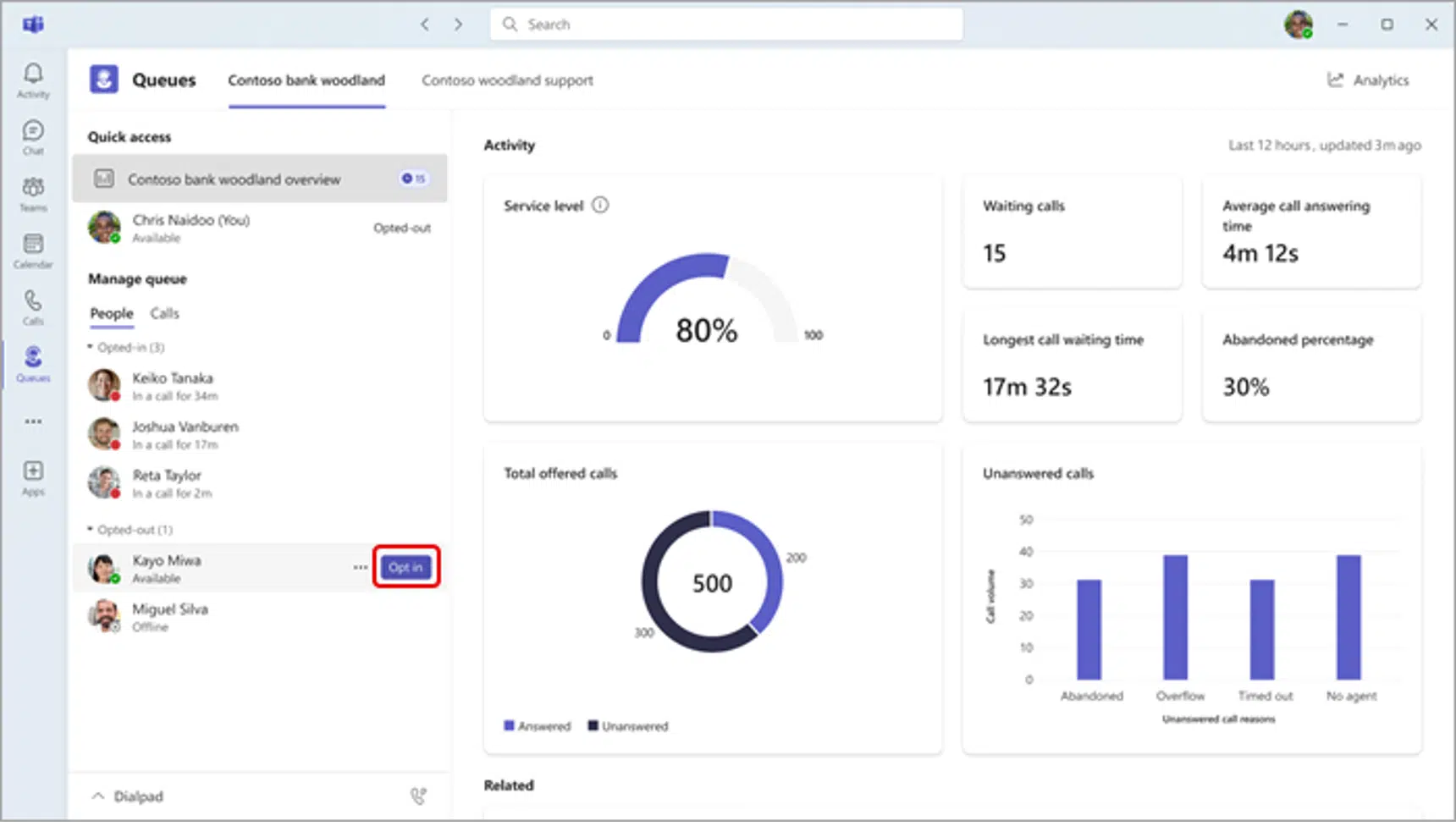1456x826 pixels.
Task: Navigate forward with right arrow
Action: click(458, 25)
